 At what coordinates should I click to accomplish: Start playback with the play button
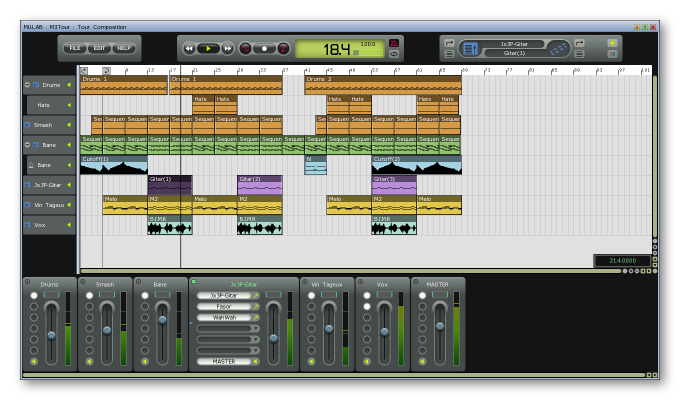(x=208, y=49)
